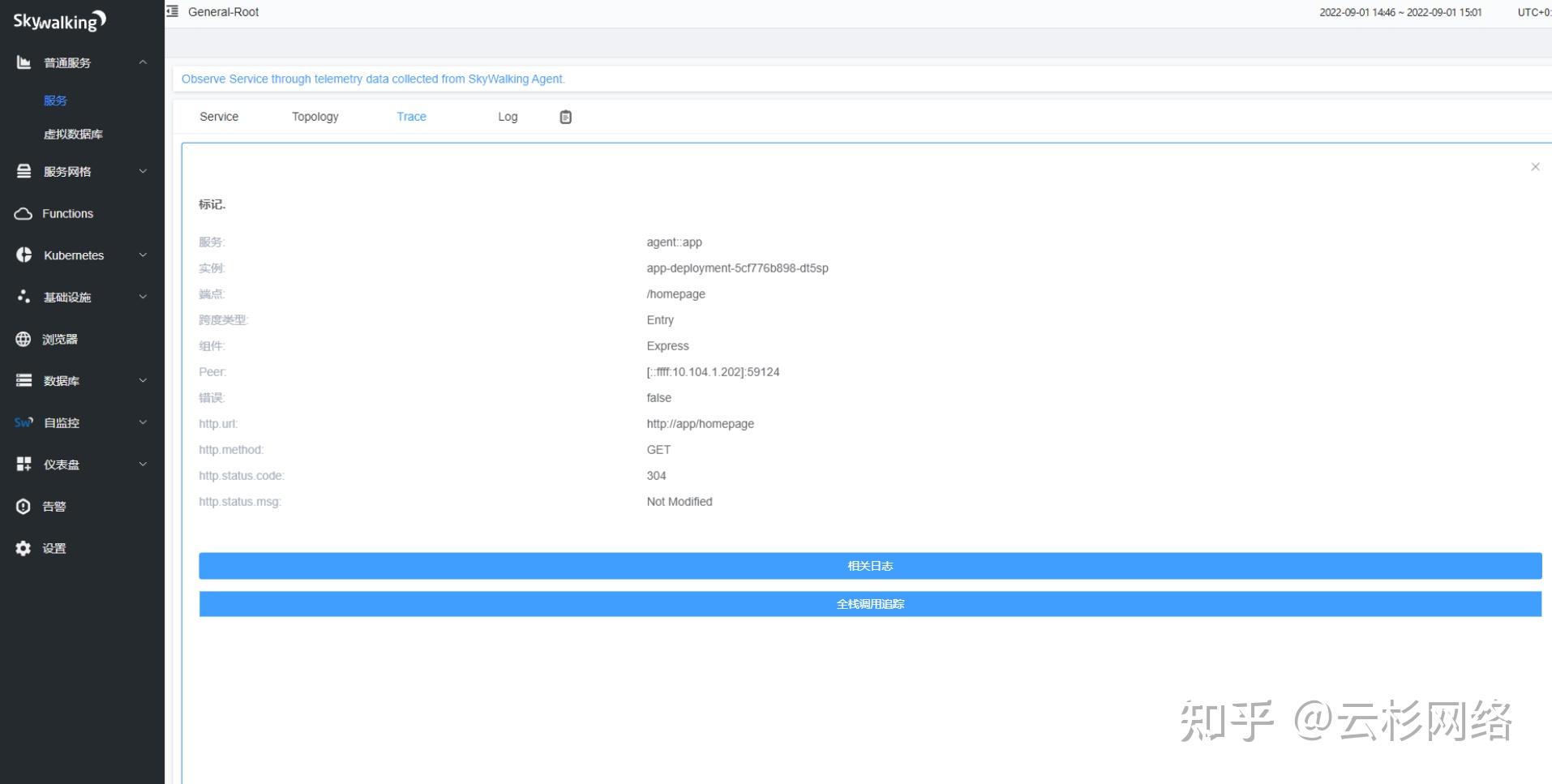Click the 相关日志 button
Screen dimensions: 1552x784
(x=869, y=566)
